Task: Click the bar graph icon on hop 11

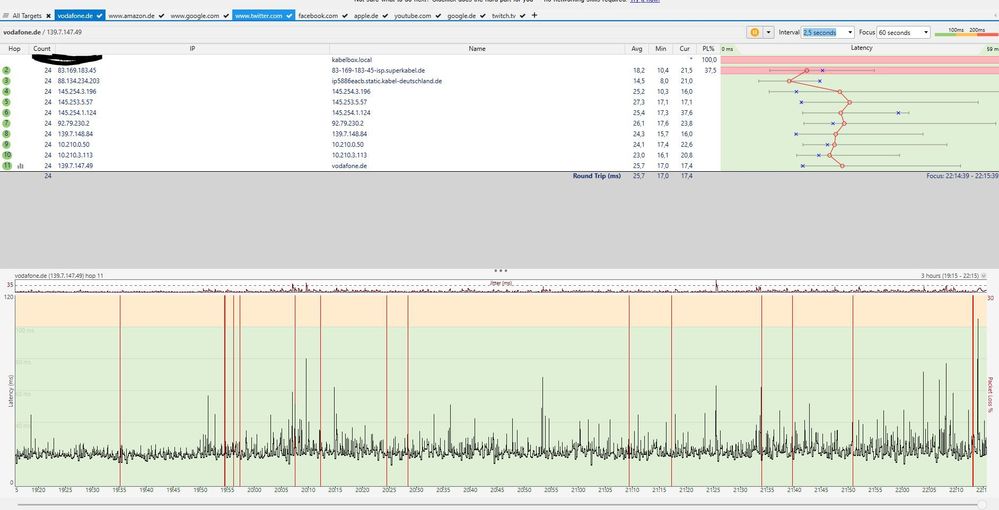Action: click(20, 166)
